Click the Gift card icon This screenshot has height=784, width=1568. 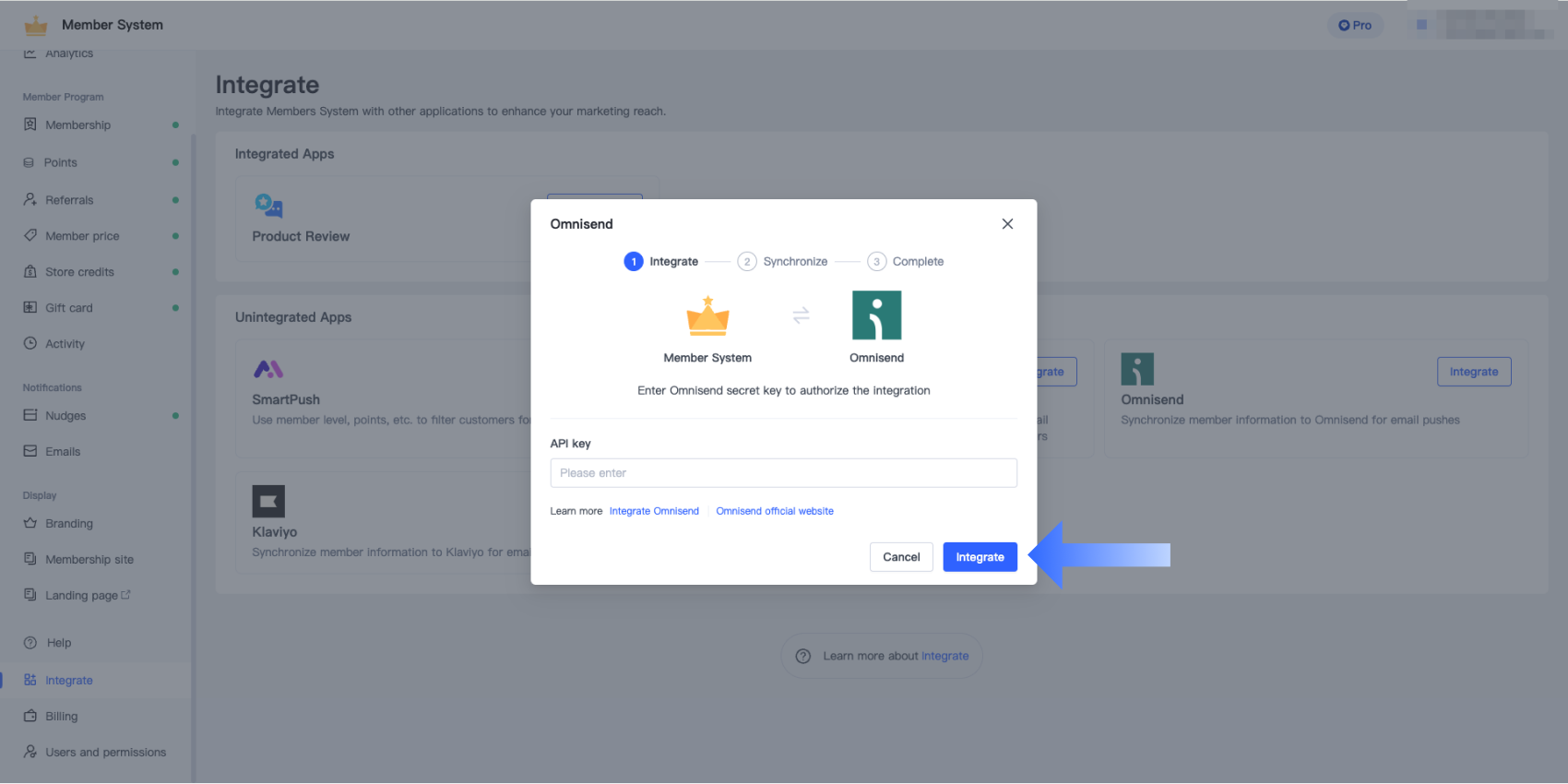[x=30, y=307]
